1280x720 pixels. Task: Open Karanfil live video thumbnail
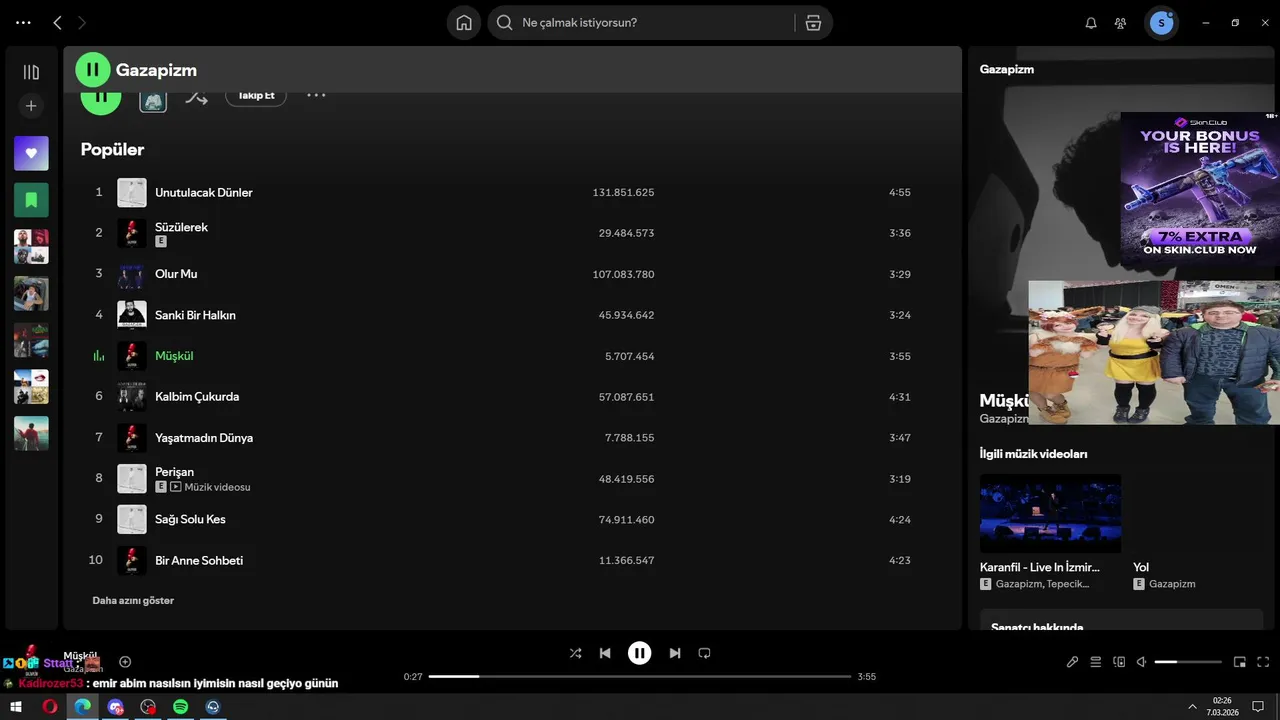click(1050, 513)
